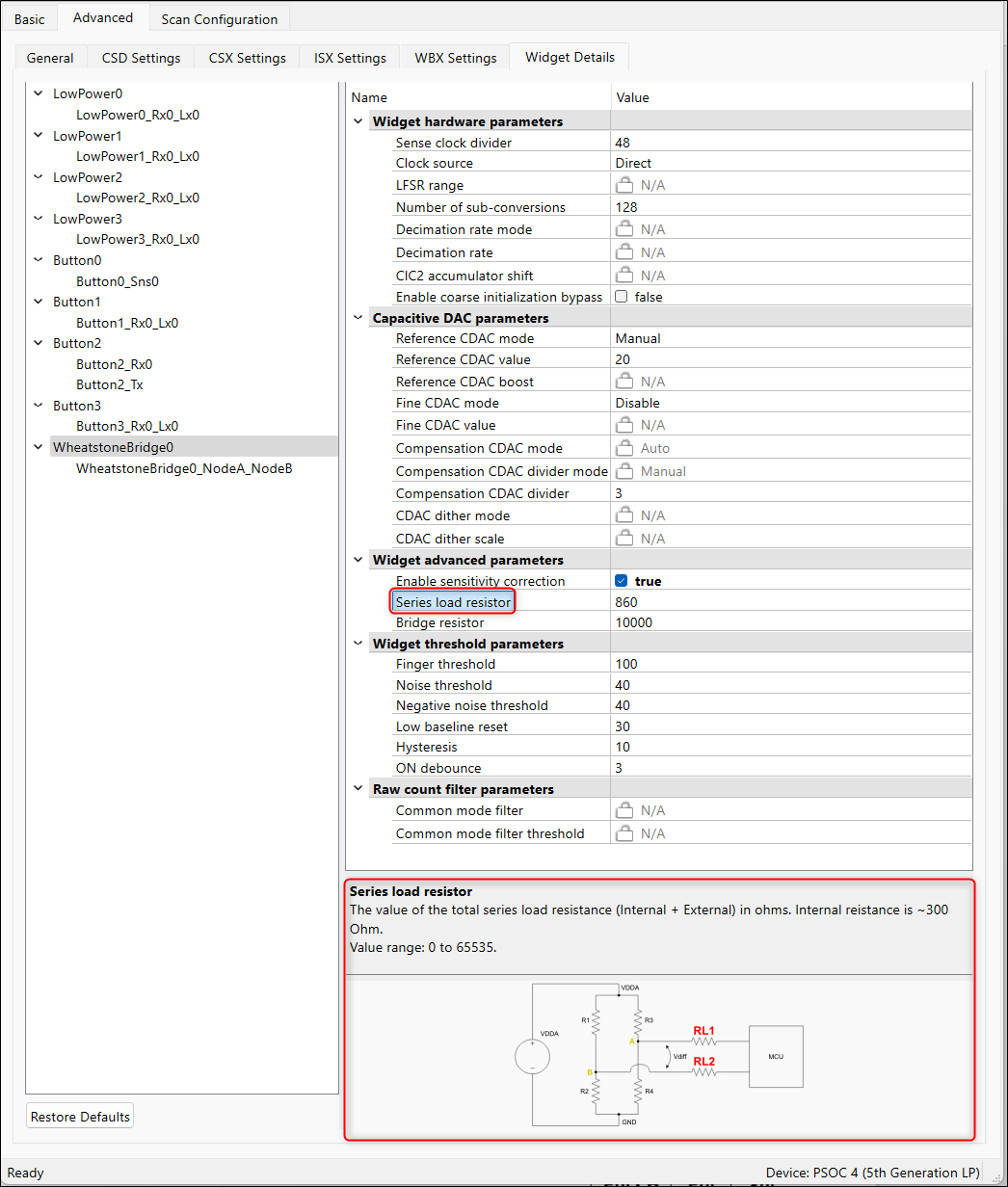
Task: Switch to the CSD Settings tab
Action: pyautogui.click(x=141, y=58)
